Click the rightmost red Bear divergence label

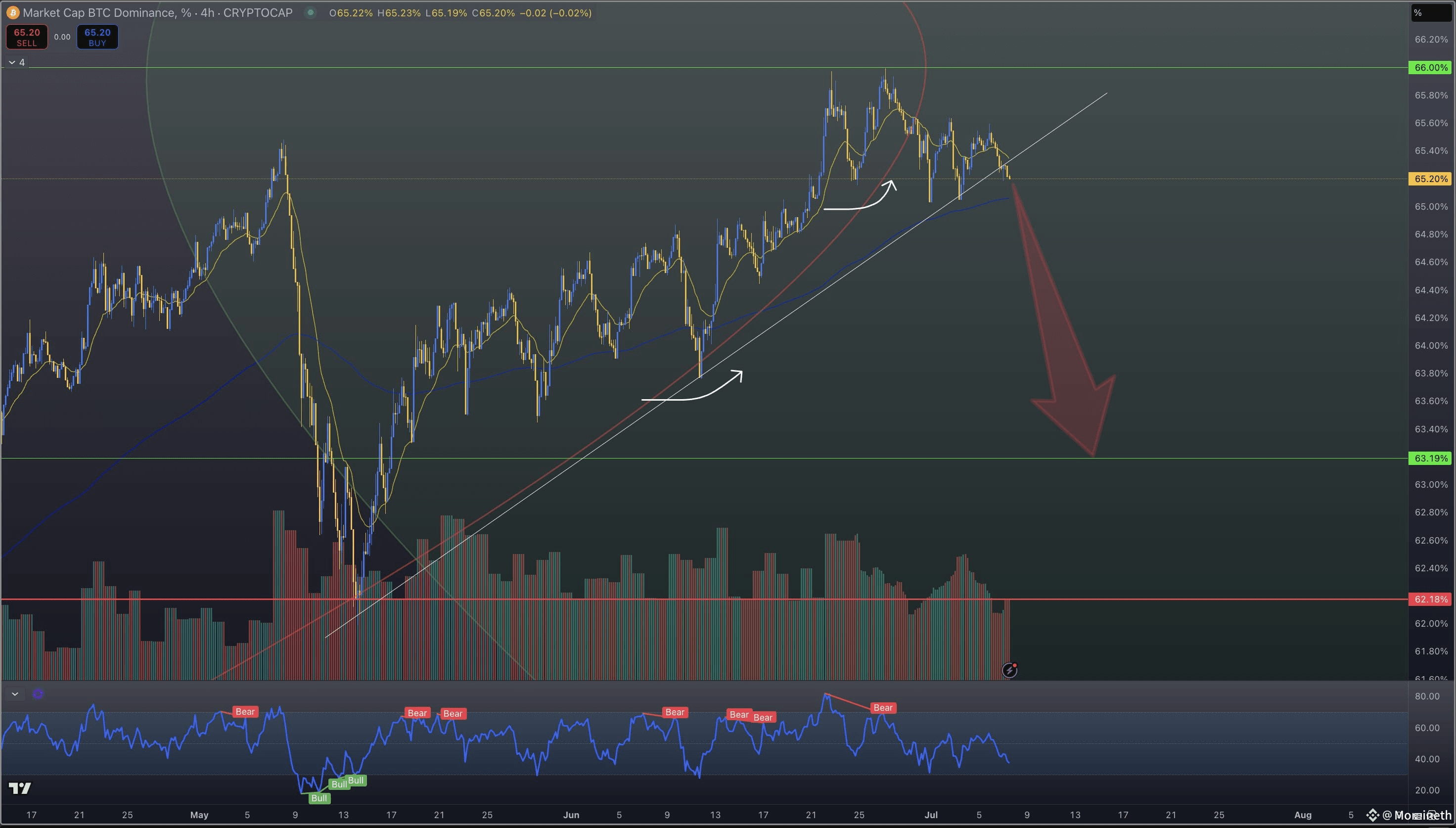883,707
